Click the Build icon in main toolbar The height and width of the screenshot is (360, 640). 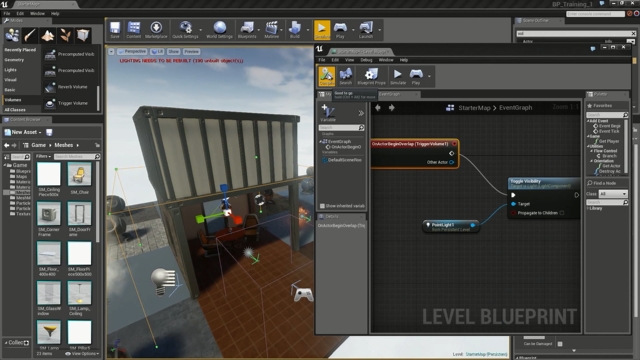click(295, 30)
